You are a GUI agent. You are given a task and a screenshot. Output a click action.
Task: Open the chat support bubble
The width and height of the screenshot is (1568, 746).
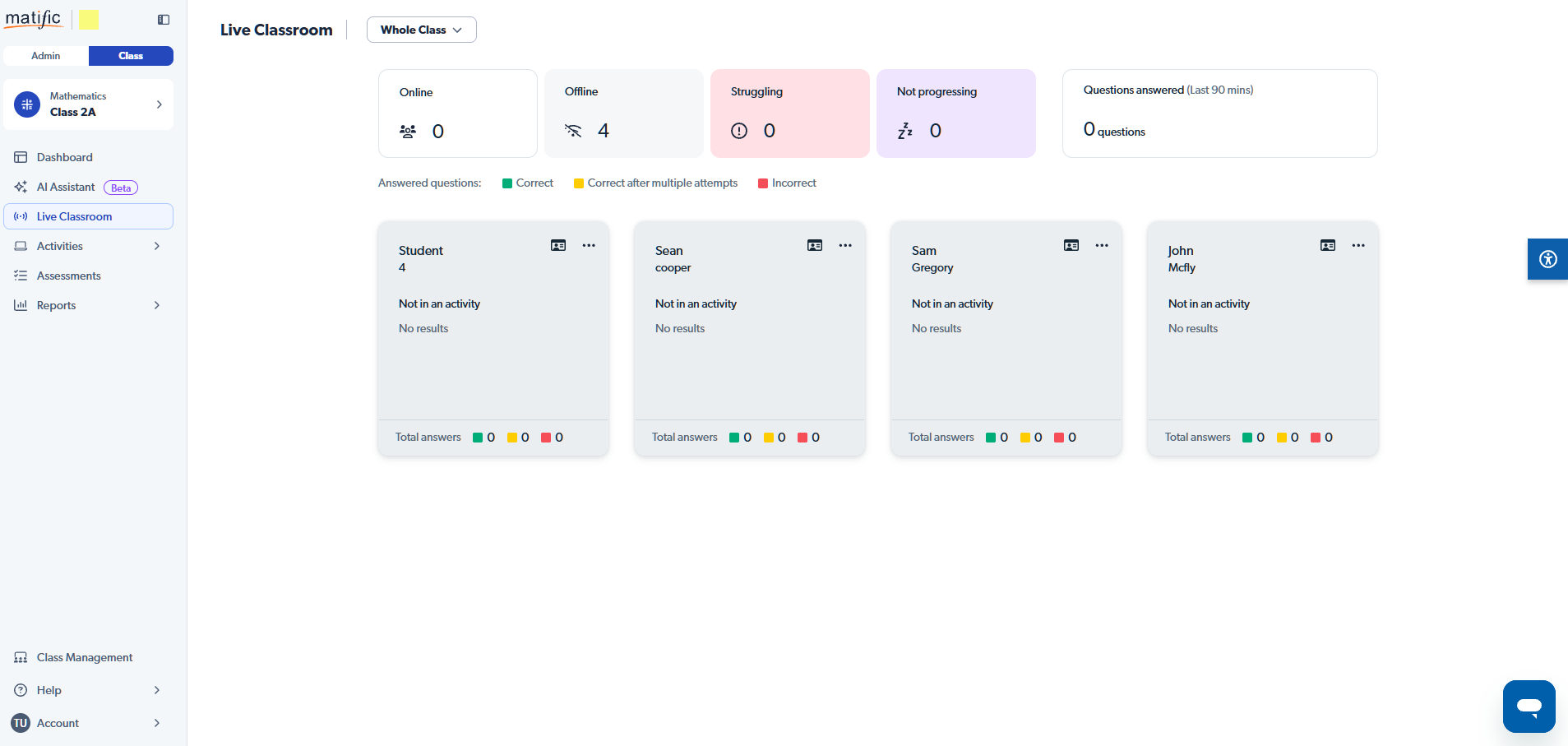[1529, 706]
